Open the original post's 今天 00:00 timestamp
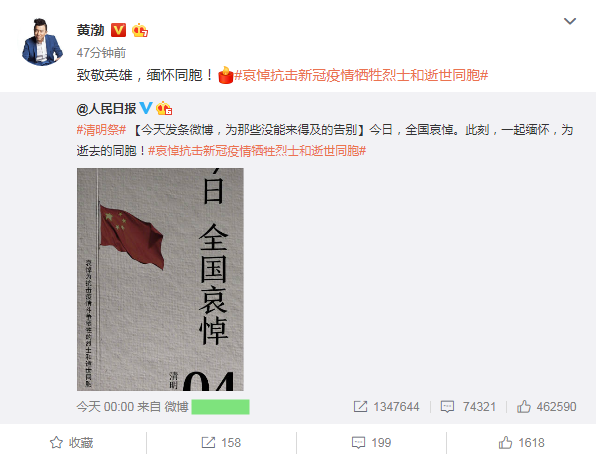Screen dimensions: 596x461 [105, 407]
